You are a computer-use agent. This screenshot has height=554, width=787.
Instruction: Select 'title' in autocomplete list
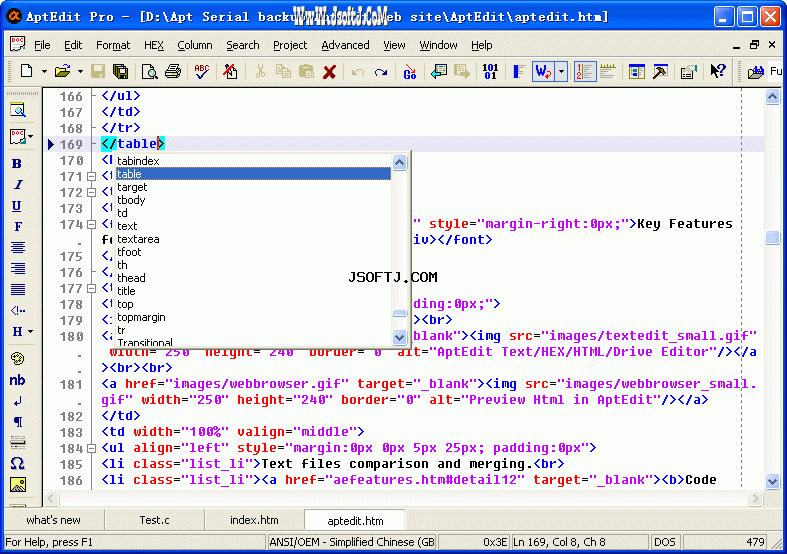253,291
